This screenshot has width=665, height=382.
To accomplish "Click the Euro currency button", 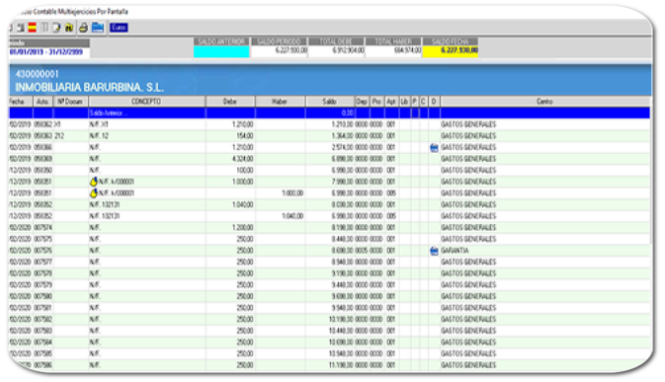I will tap(119, 28).
